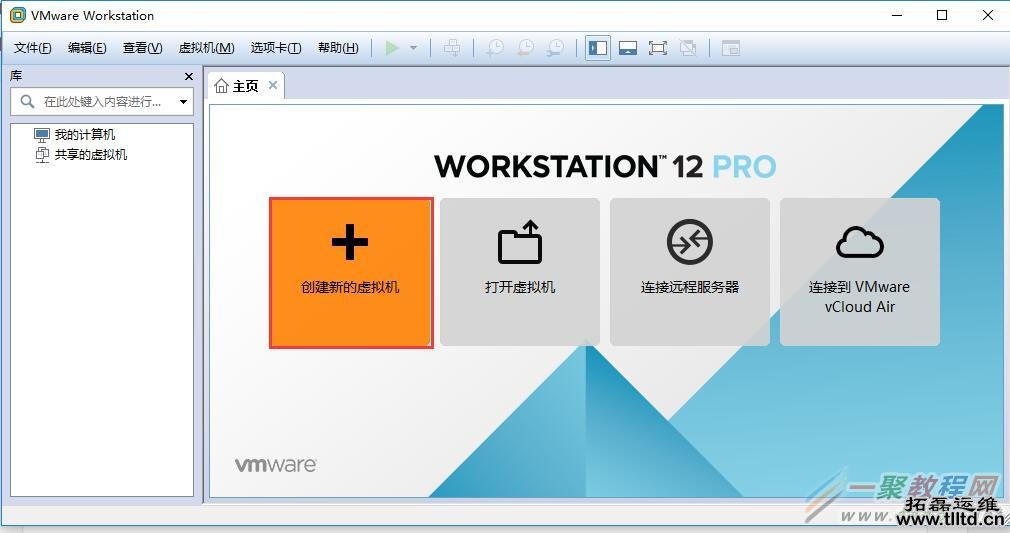Expand the library search filter dropdown
The width and height of the screenshot is (1010, 533).
[184, 102]
